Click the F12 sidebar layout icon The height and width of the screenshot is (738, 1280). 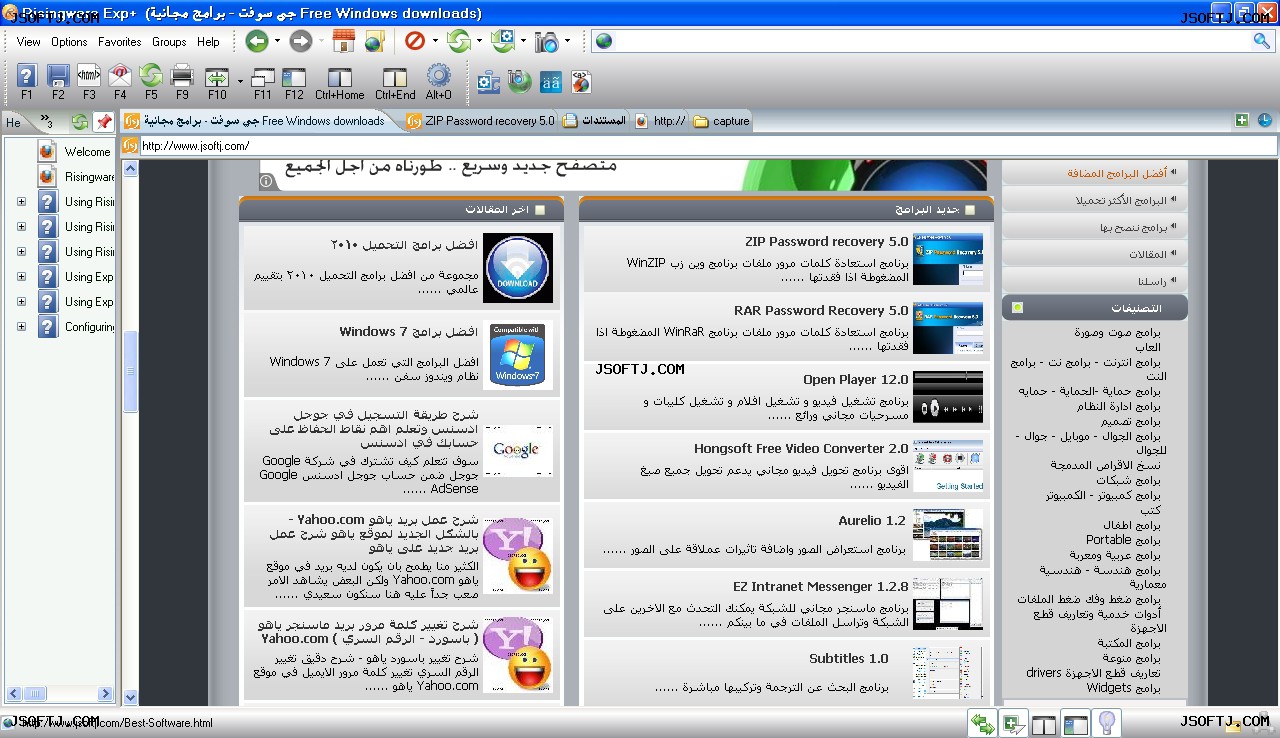[x=294, y=77]
